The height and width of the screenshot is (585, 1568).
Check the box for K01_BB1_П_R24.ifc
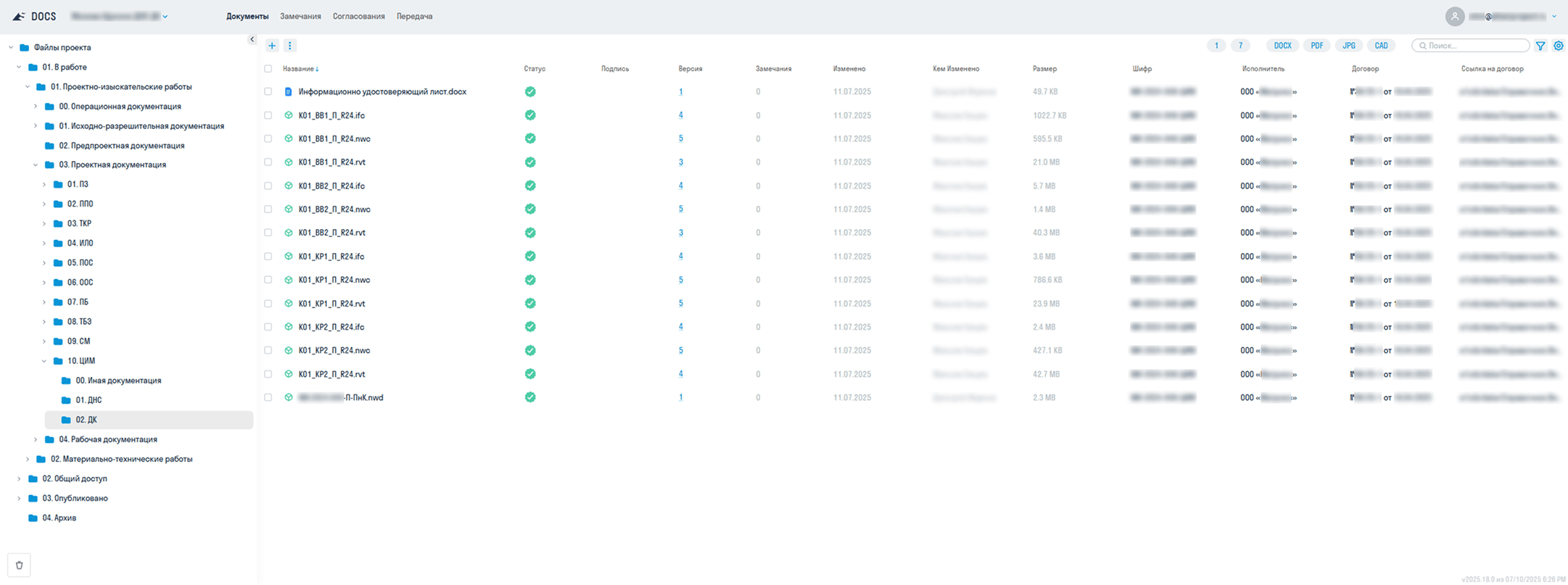tap(268, 115)
